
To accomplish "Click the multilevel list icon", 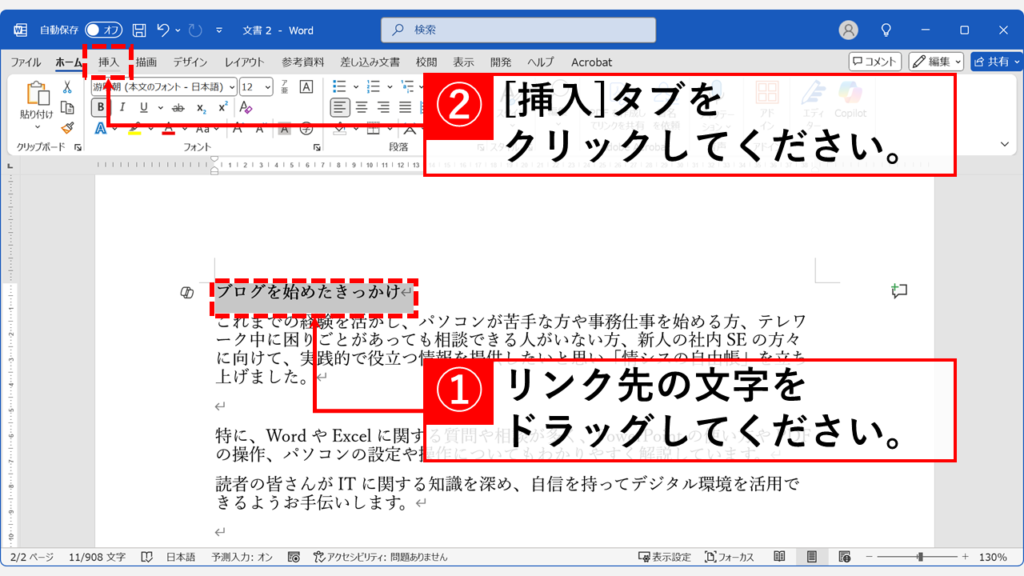I will pos(407,87).
